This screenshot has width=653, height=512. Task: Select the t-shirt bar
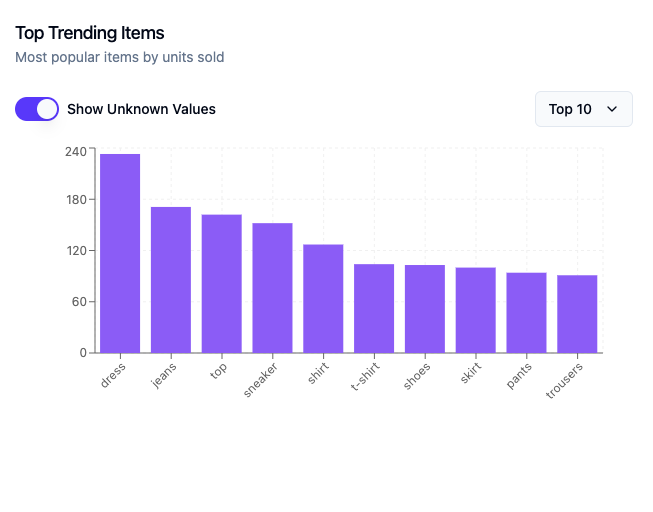(x=374, y=308)
